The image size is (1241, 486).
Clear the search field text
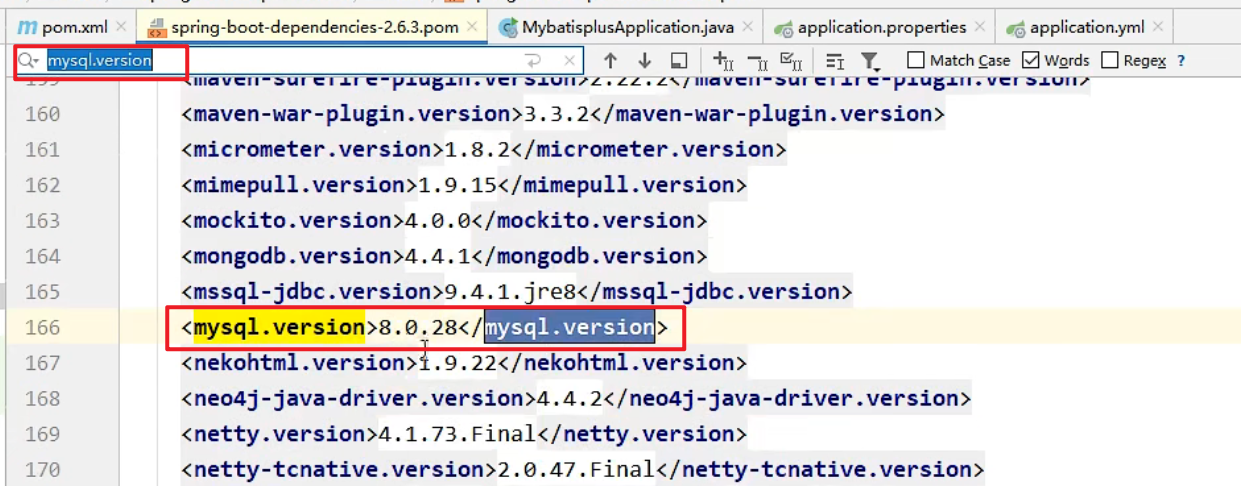click(x=569, y=61)
